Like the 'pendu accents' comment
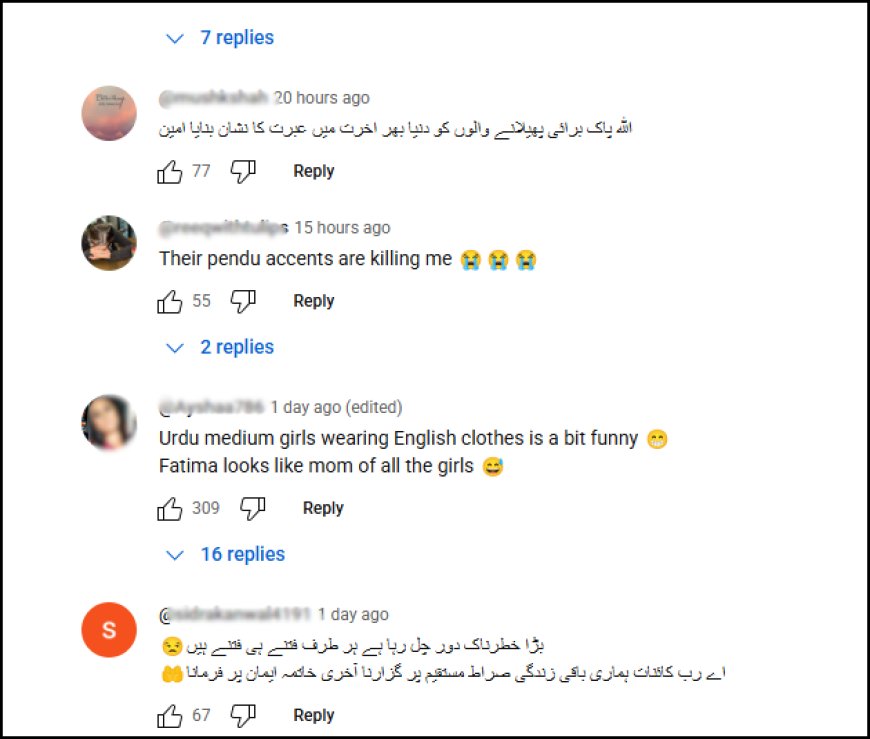Viewport: 870px width, 739px height. point(169,301)
